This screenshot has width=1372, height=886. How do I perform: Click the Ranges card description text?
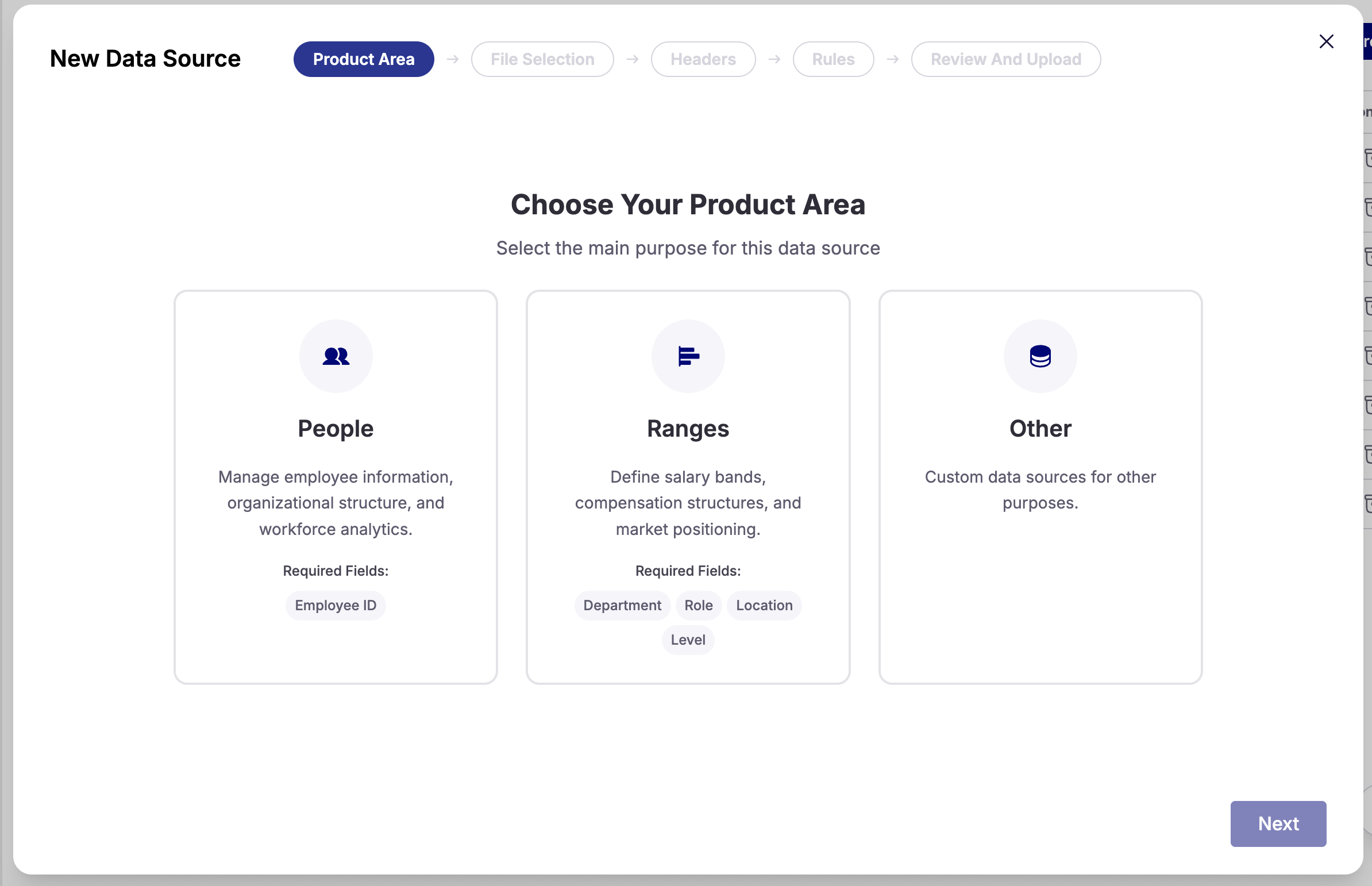[x=688, y=503]
